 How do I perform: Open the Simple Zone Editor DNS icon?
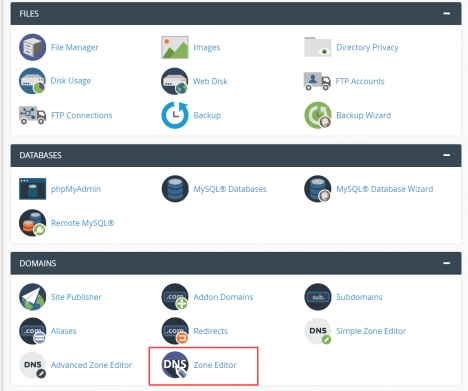(x=318, y=331)
